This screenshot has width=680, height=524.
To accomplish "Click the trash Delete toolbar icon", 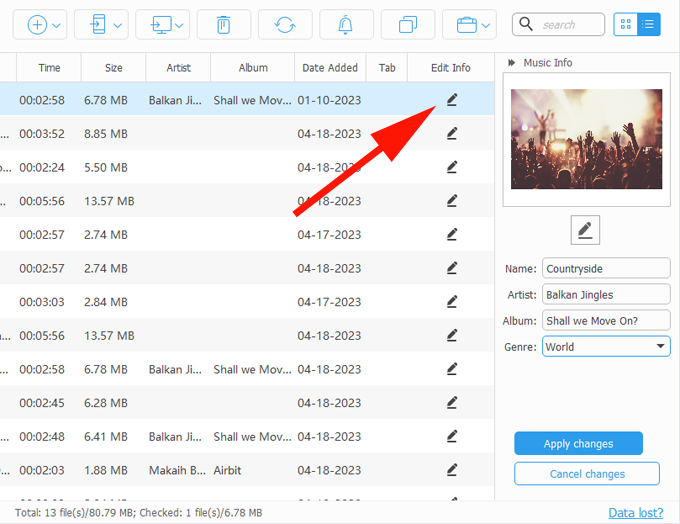I will click(x=224, y=24).
